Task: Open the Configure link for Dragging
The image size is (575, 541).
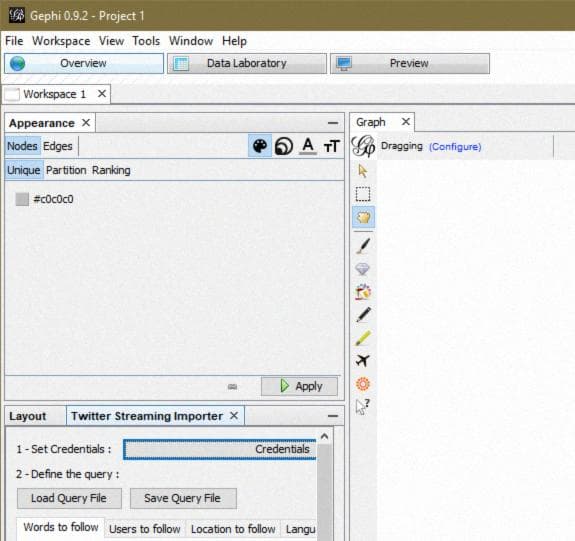Action: pos(455,147)
